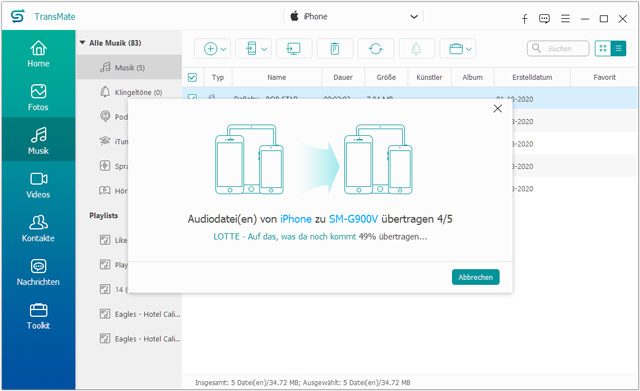This screenshot has height=391, width=640.
Task: Click the Apple logo icon beside iPhone
Action: (x=294, y=16)
